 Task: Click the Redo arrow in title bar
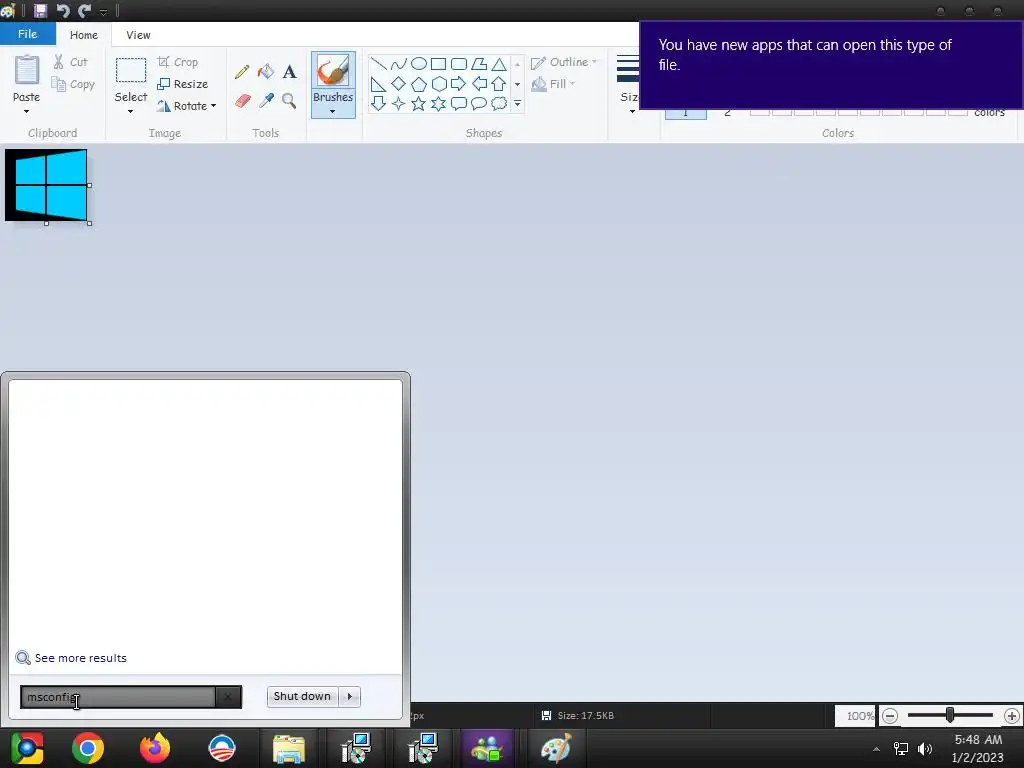coord(84,10)
